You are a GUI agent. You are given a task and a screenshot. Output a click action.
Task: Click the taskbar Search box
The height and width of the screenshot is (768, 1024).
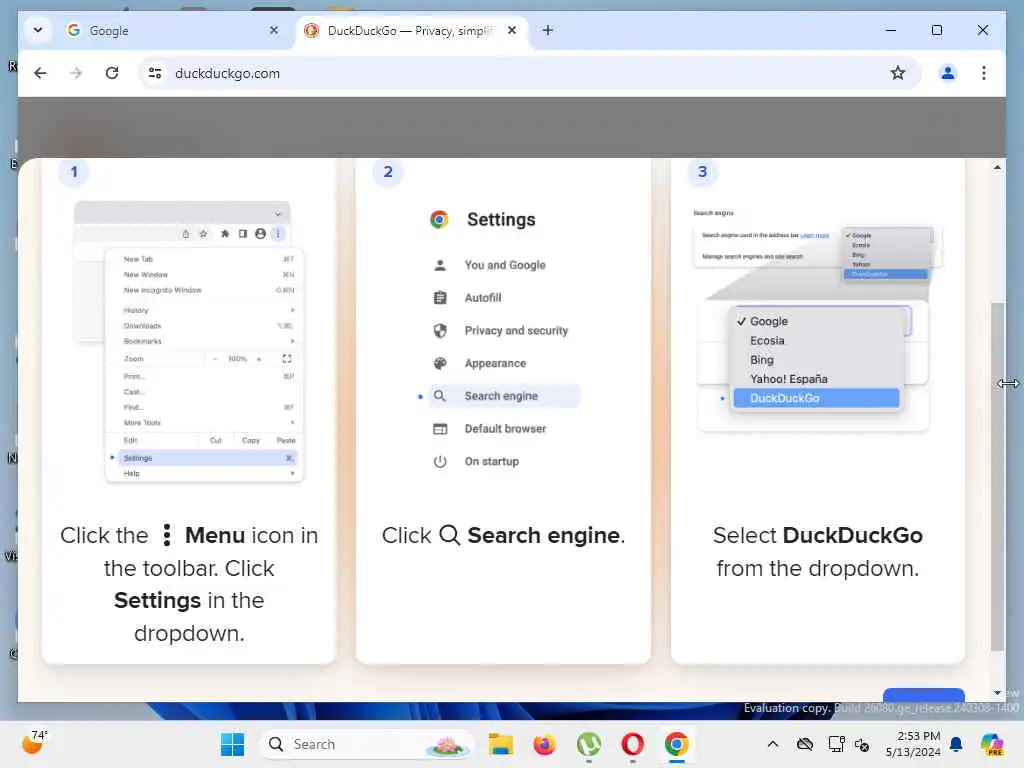pyautogui.click(x=367, y=744)
